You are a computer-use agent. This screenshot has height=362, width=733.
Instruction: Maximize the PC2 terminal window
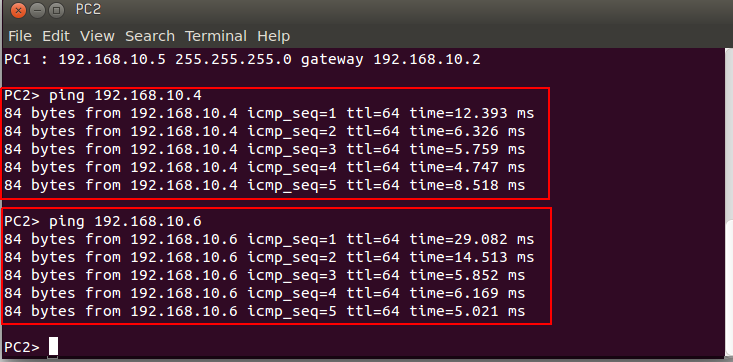point(57,10)
